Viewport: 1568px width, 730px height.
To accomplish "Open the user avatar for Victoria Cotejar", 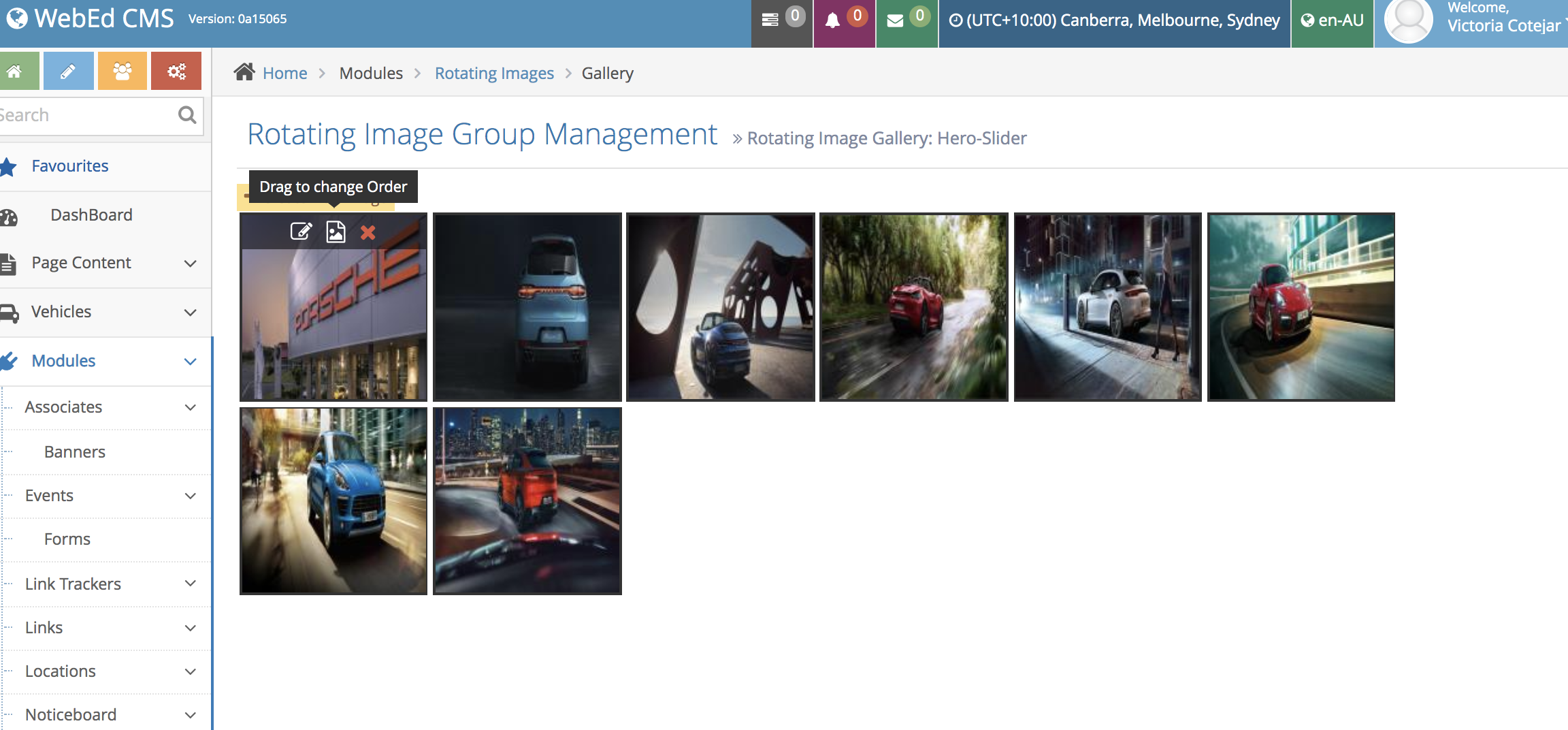I will (1408, 22).
